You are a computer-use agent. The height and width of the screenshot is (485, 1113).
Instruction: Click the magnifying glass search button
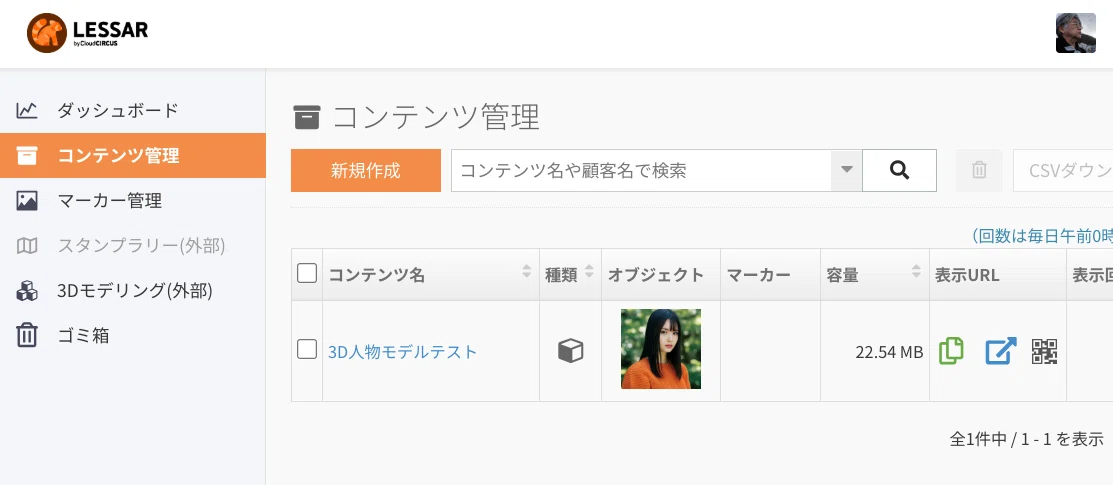(899, 170)
